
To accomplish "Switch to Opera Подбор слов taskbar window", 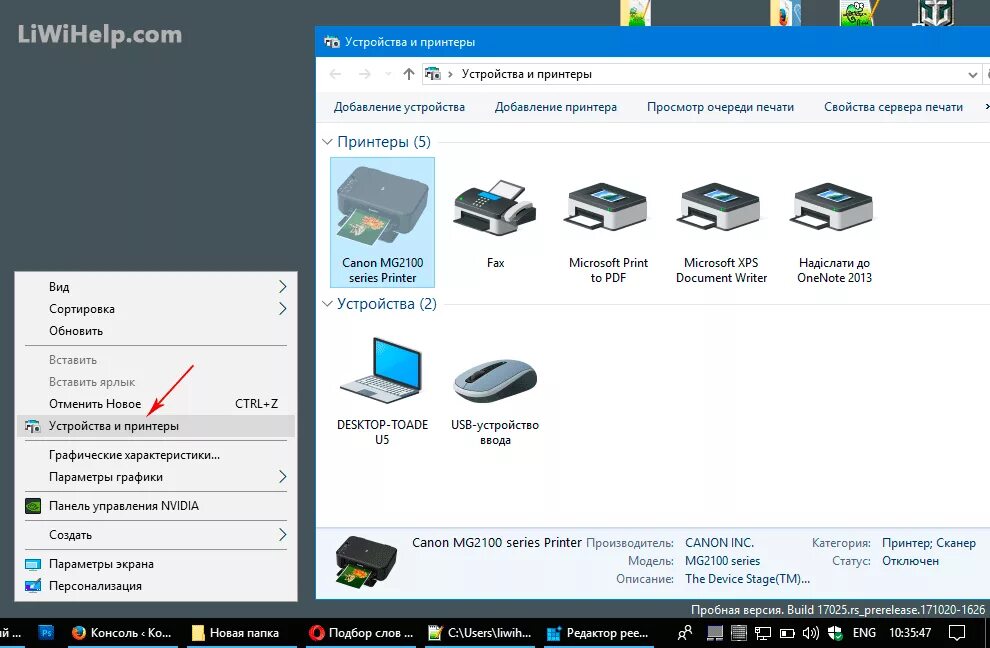I will click(361, 633).
